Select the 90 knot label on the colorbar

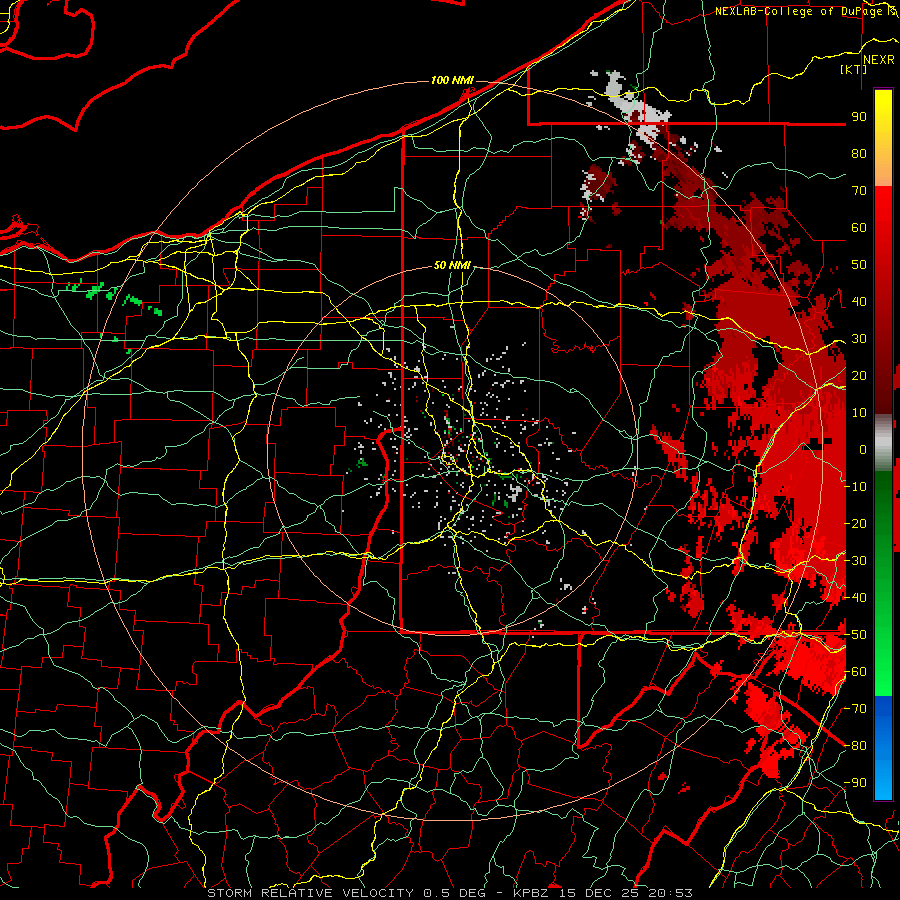(x=859, y=117)
